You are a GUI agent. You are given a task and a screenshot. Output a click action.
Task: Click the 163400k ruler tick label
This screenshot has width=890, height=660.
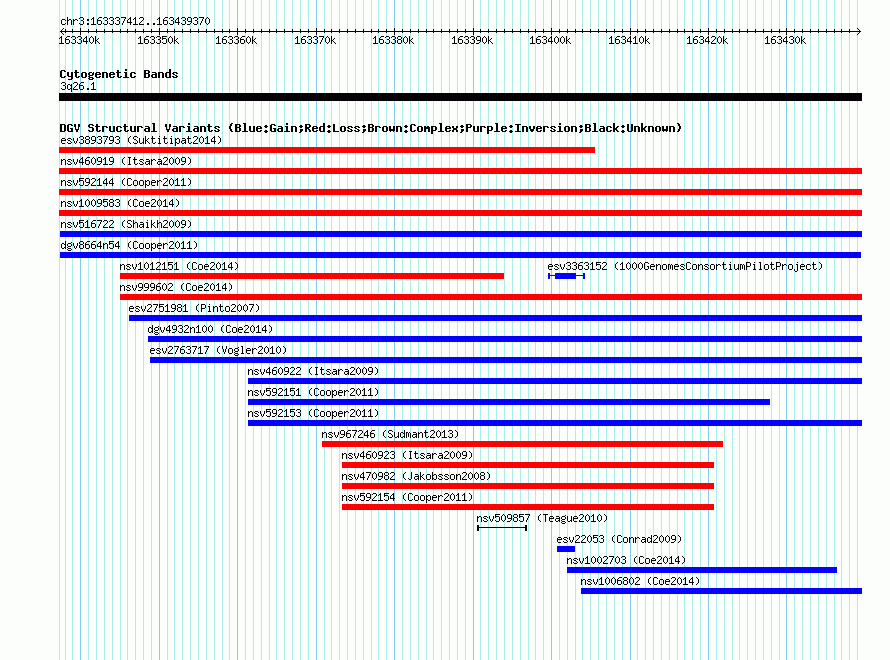550,40
